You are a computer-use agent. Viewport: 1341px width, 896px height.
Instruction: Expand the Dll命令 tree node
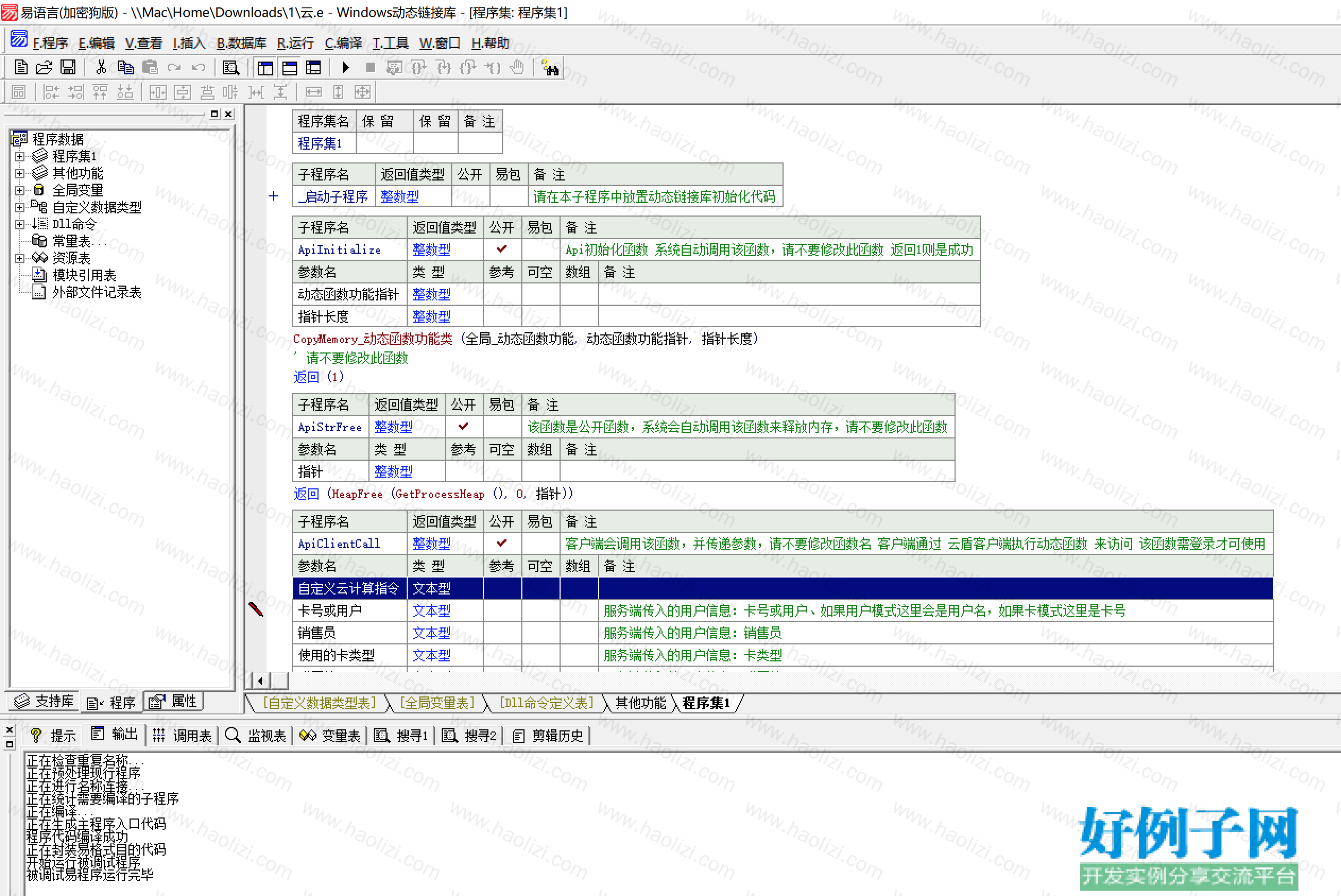(20, 224)
